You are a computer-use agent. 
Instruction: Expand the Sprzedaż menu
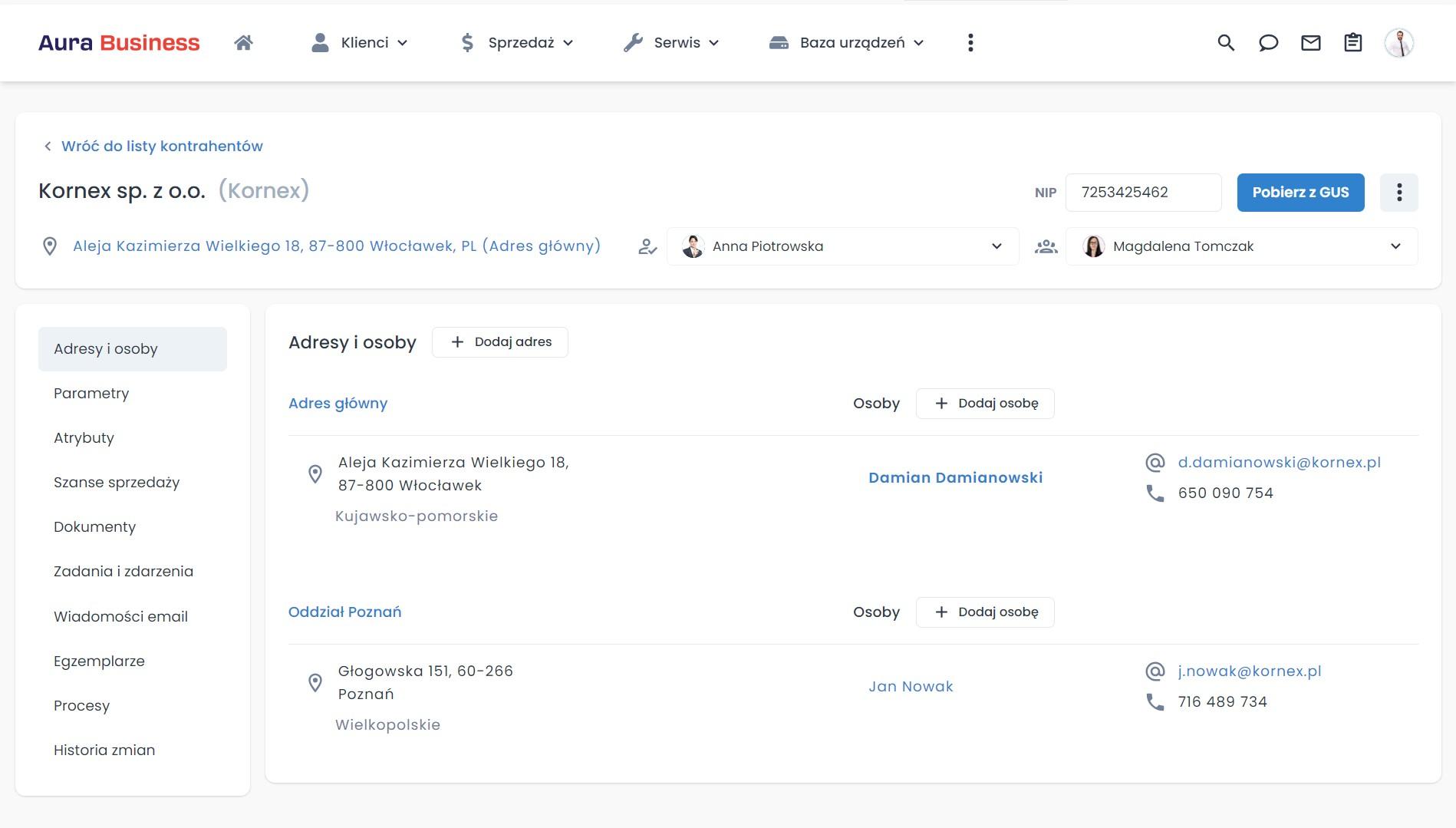(516, 43)
